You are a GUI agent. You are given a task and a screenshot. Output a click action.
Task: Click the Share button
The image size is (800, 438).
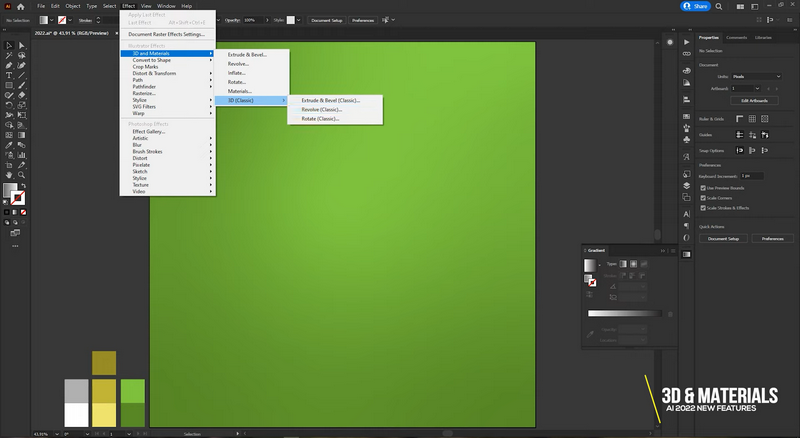[x=695, y=6]
